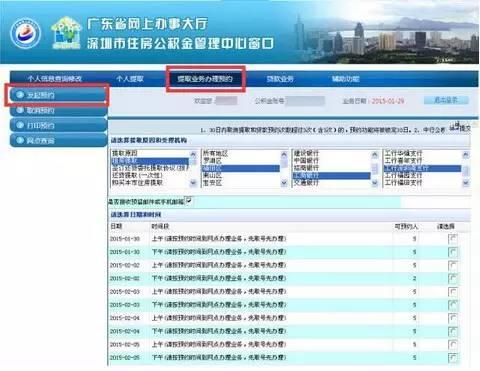Switch to the 贷款业务 tab
This screenshot has width=480, height=371.
(x=280, y=79)
